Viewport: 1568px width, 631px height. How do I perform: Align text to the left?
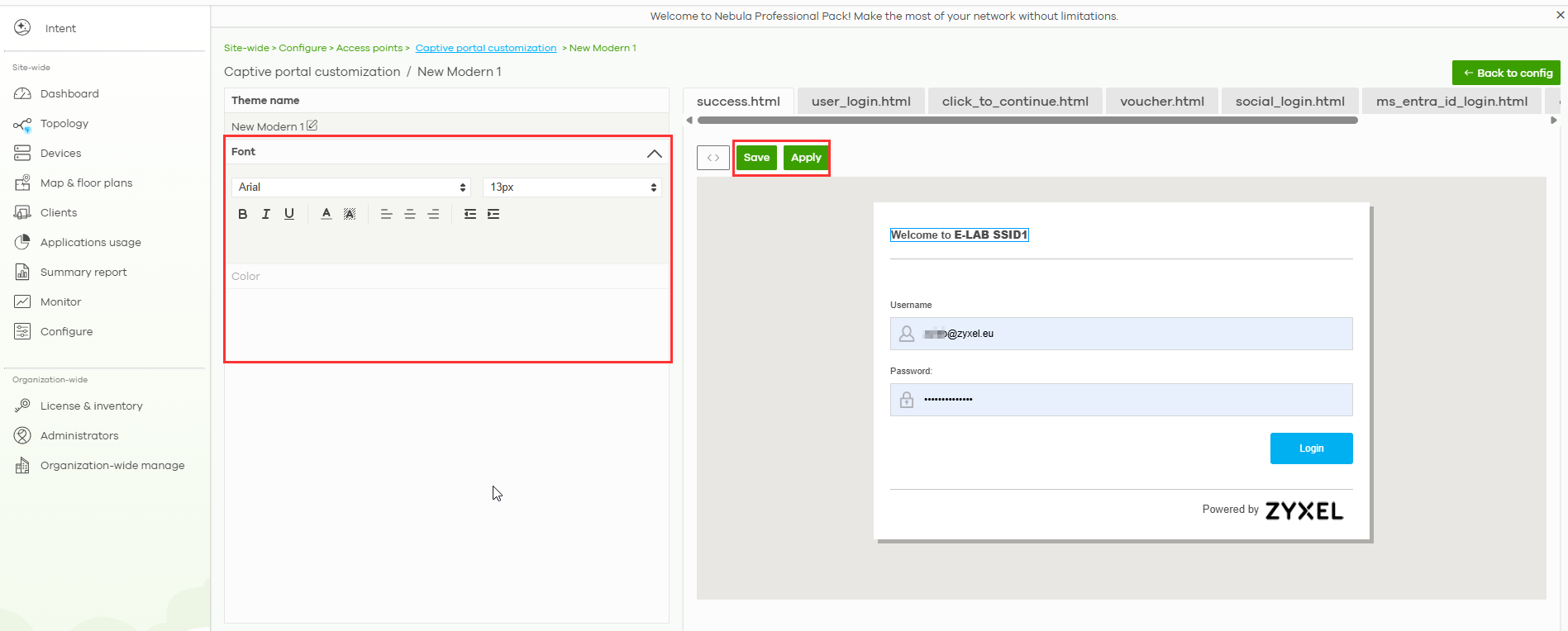[x=386, y=214]
